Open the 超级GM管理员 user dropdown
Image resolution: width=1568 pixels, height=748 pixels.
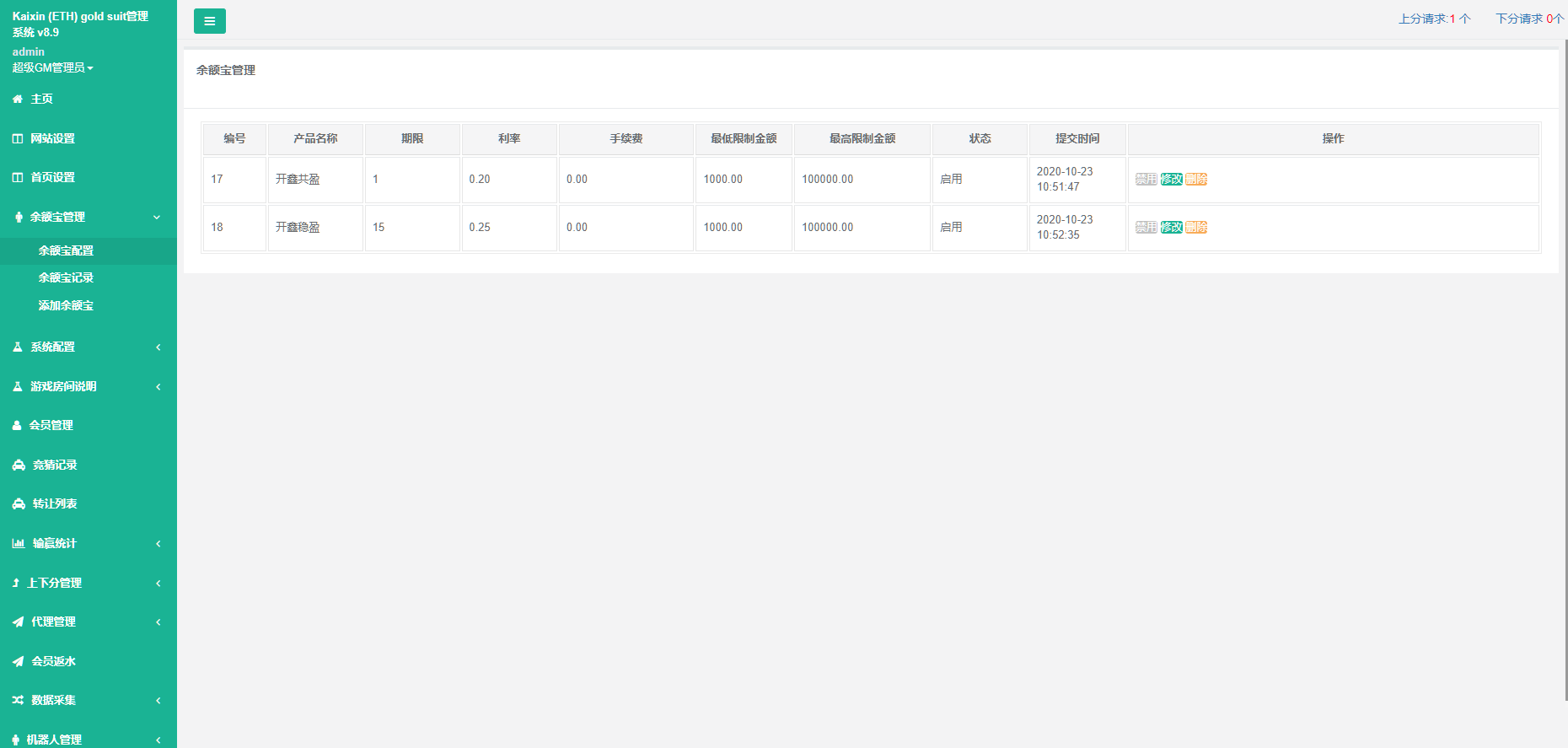click(x=52, y=67)
